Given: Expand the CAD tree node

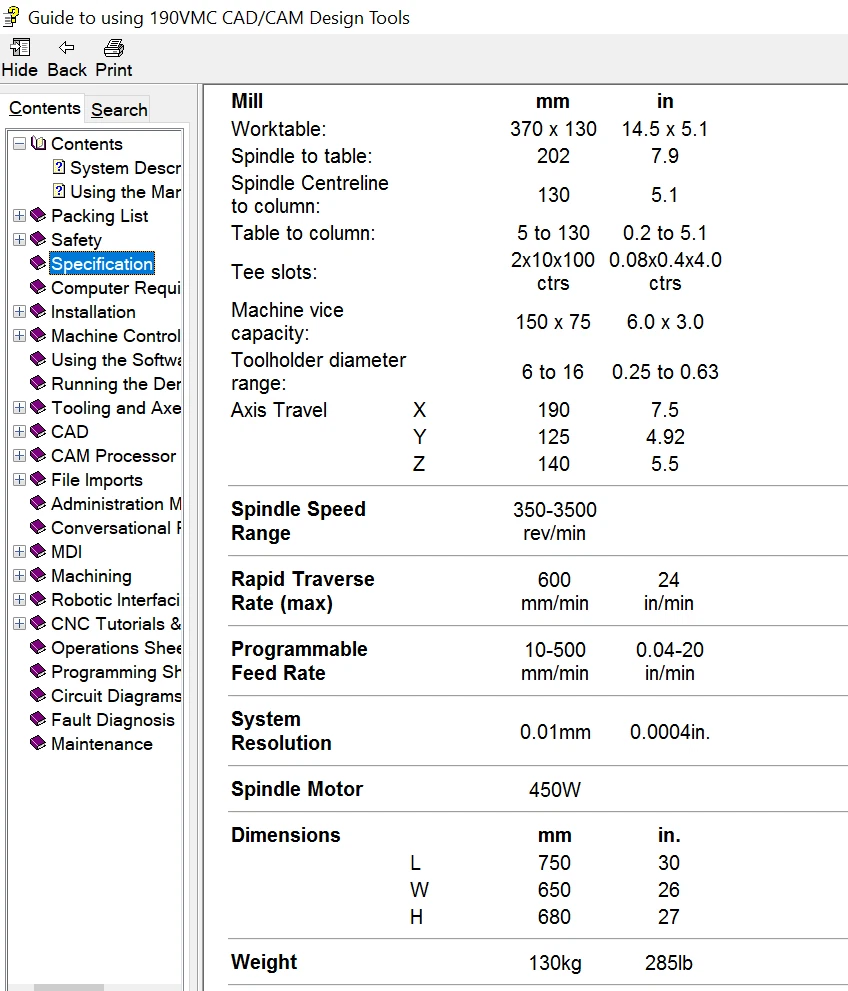Looking at the screenshot, I should point(19,432).
